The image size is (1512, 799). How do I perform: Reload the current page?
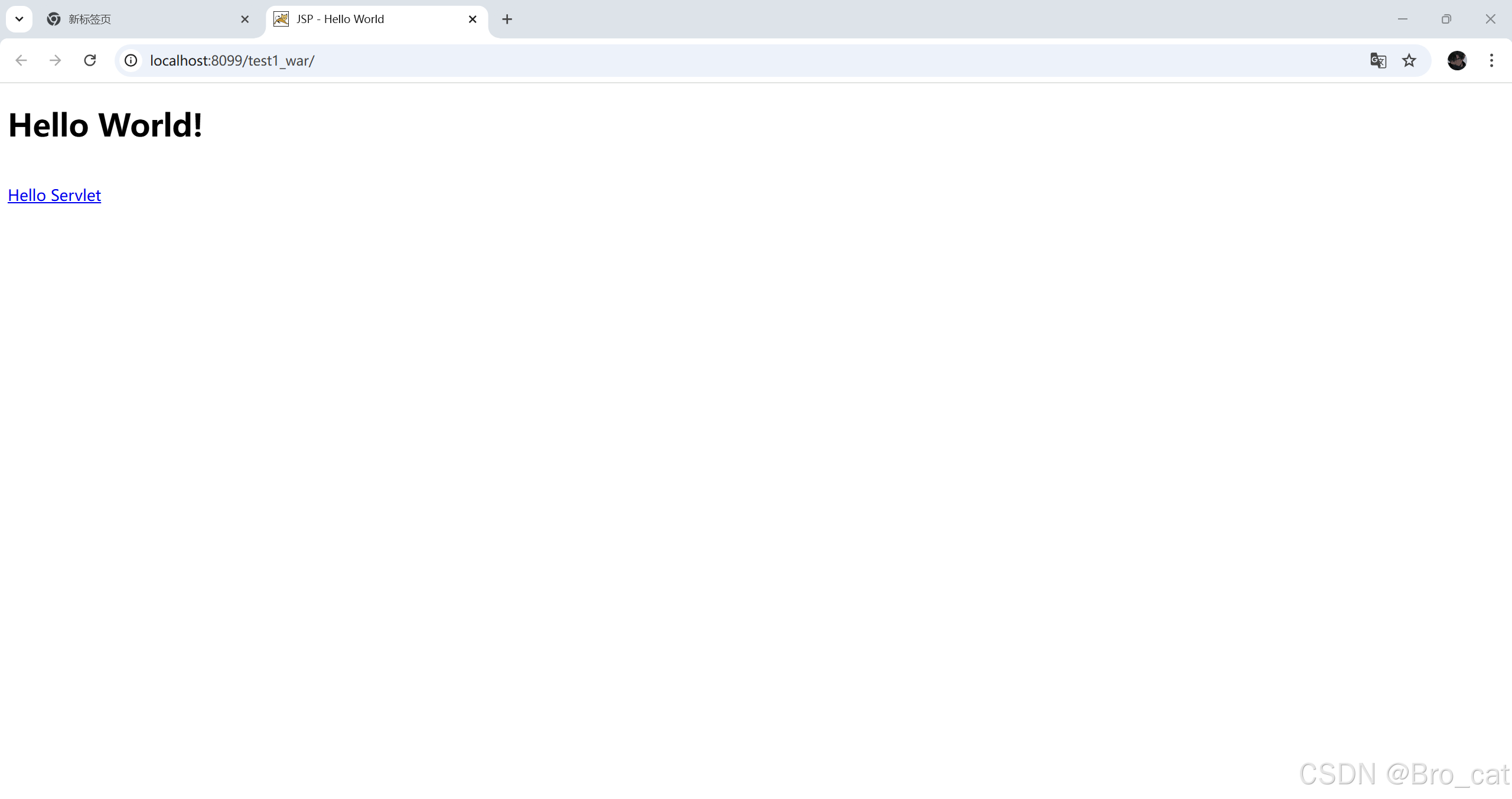click(90, 60)
